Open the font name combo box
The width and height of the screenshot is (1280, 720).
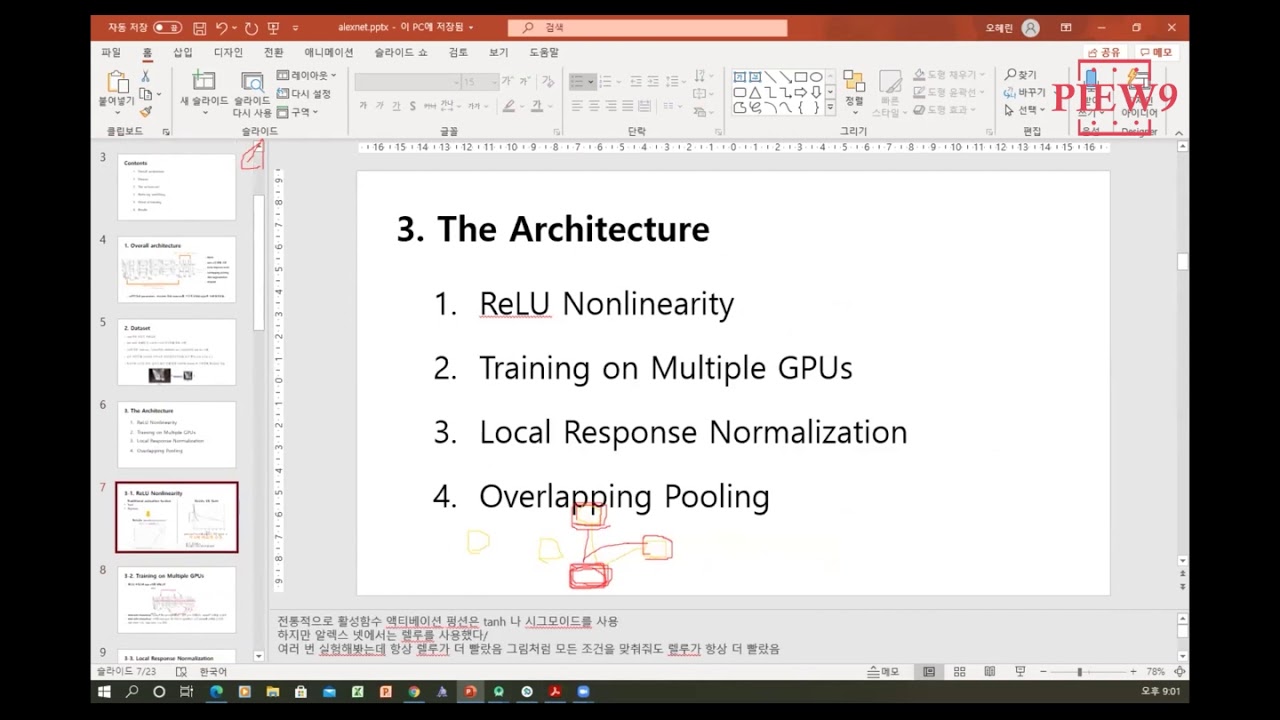(407, 82)
